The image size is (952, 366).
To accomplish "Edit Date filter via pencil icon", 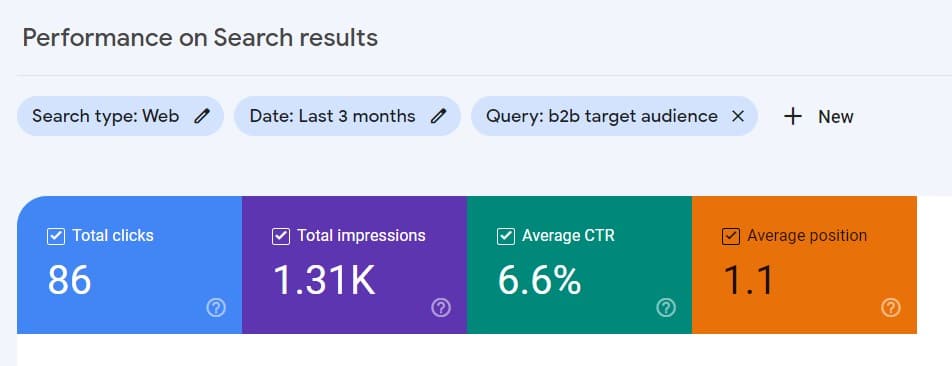I will click(x=438, y=116).
